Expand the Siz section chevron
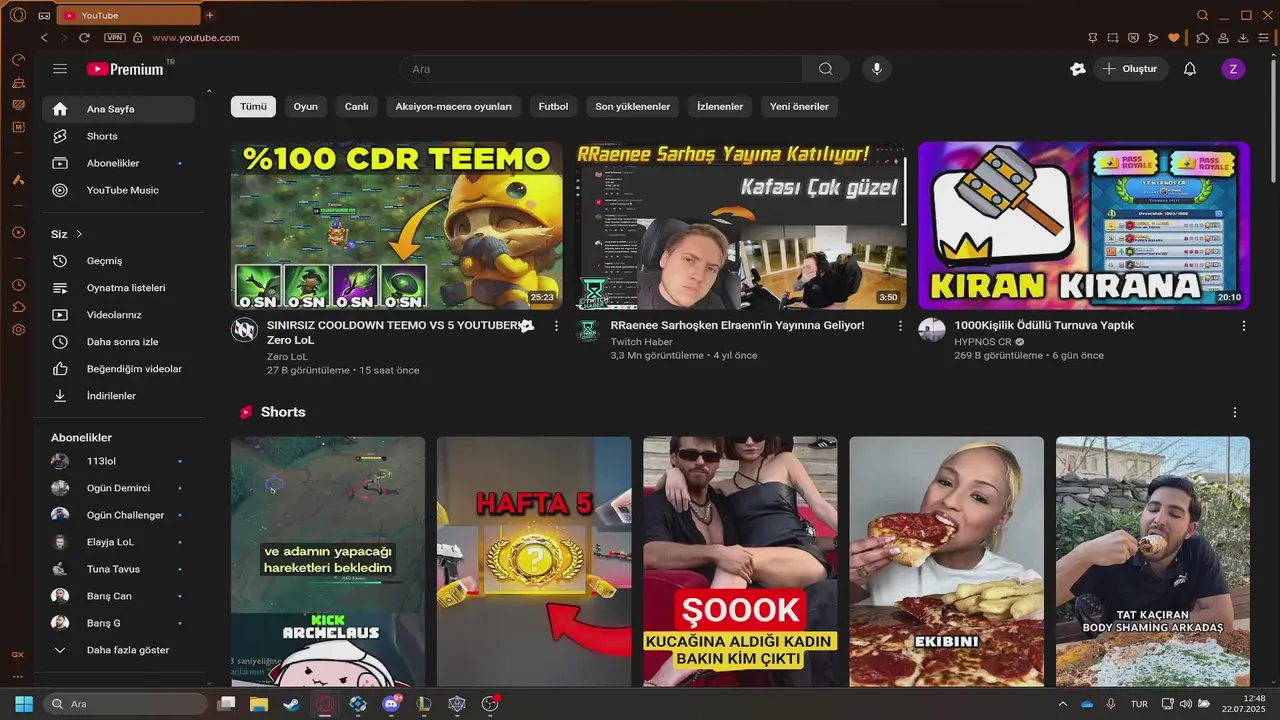 coord(79,234)
